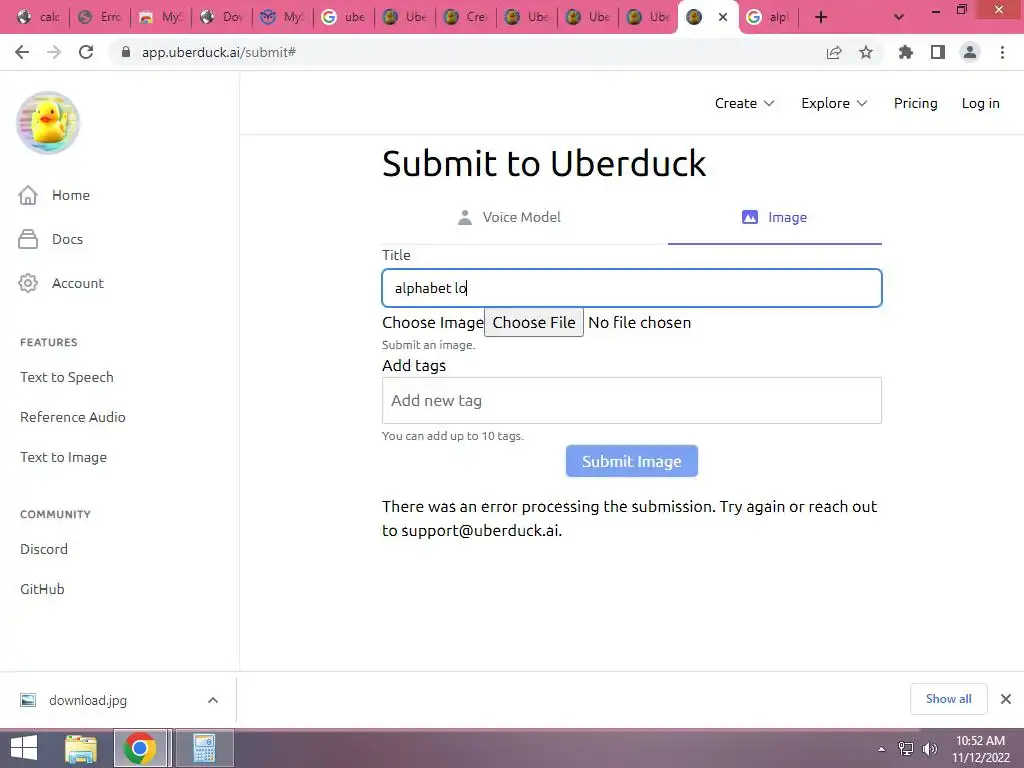1024x768 pixels.
Task: Close the downloads bar
Action: coord(1006,699)
